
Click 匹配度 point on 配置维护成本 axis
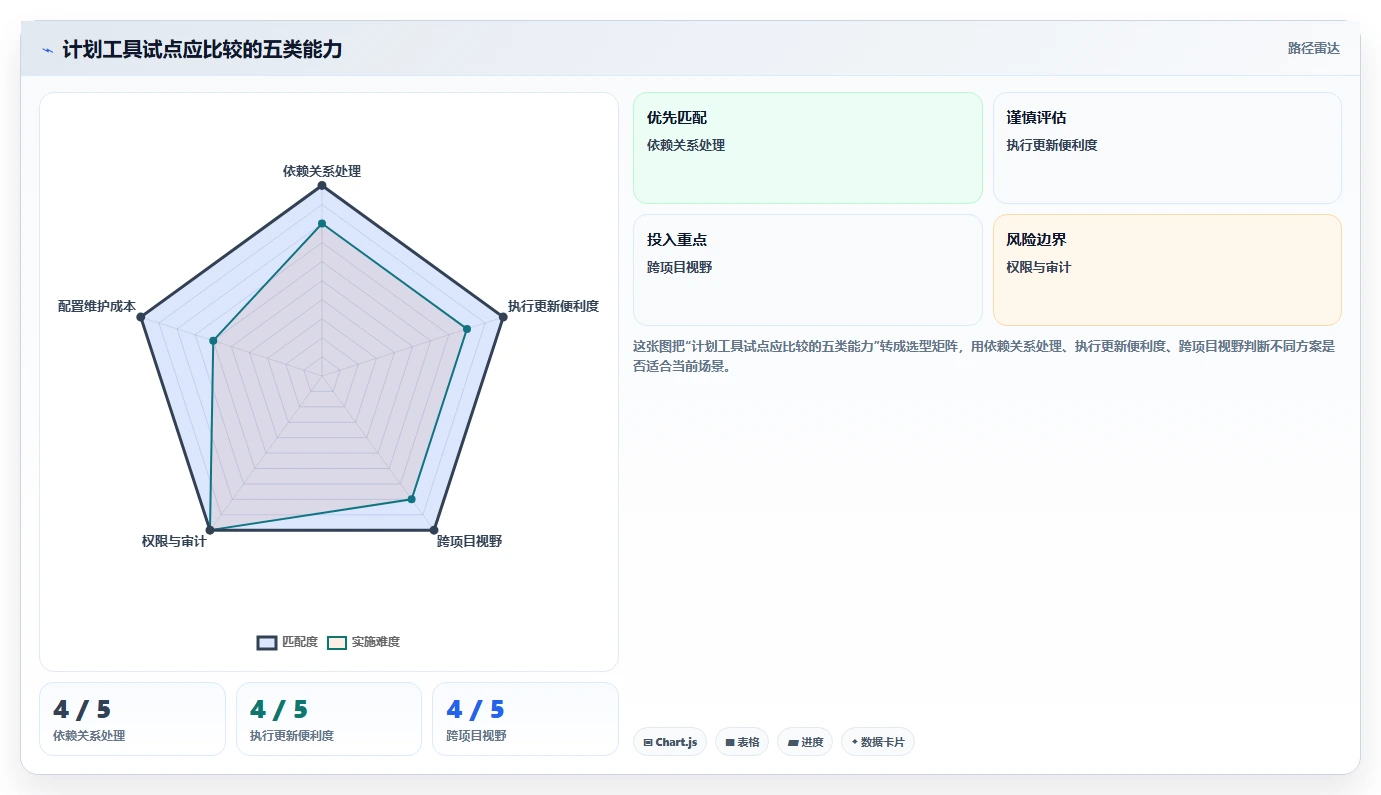tap(141, 317)
